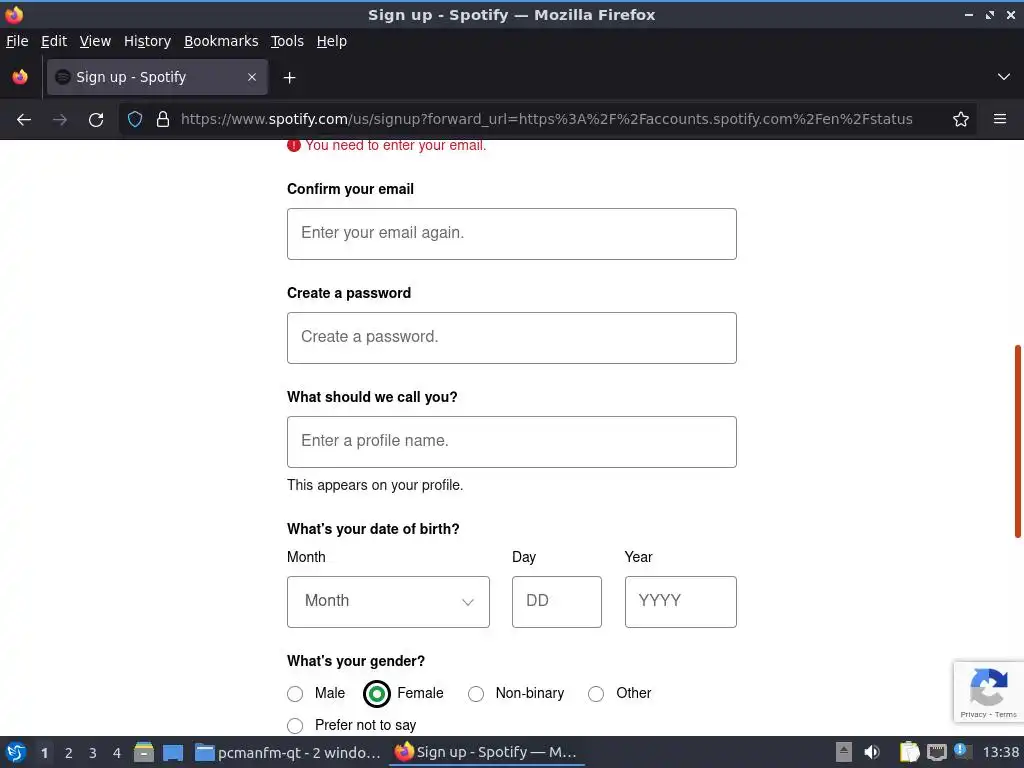Click the reCAPTCHA Privacy link
This screenshot has height=768, width=1024.
point(973,714)
